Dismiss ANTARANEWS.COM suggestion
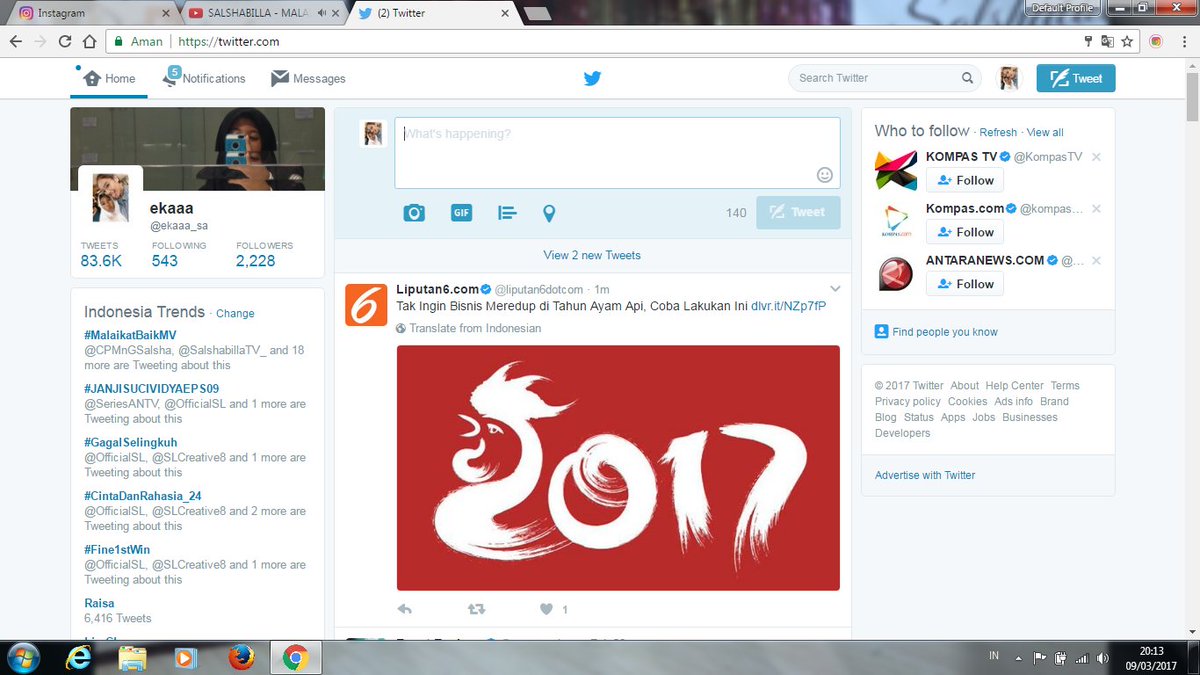 click(1096, 261)
